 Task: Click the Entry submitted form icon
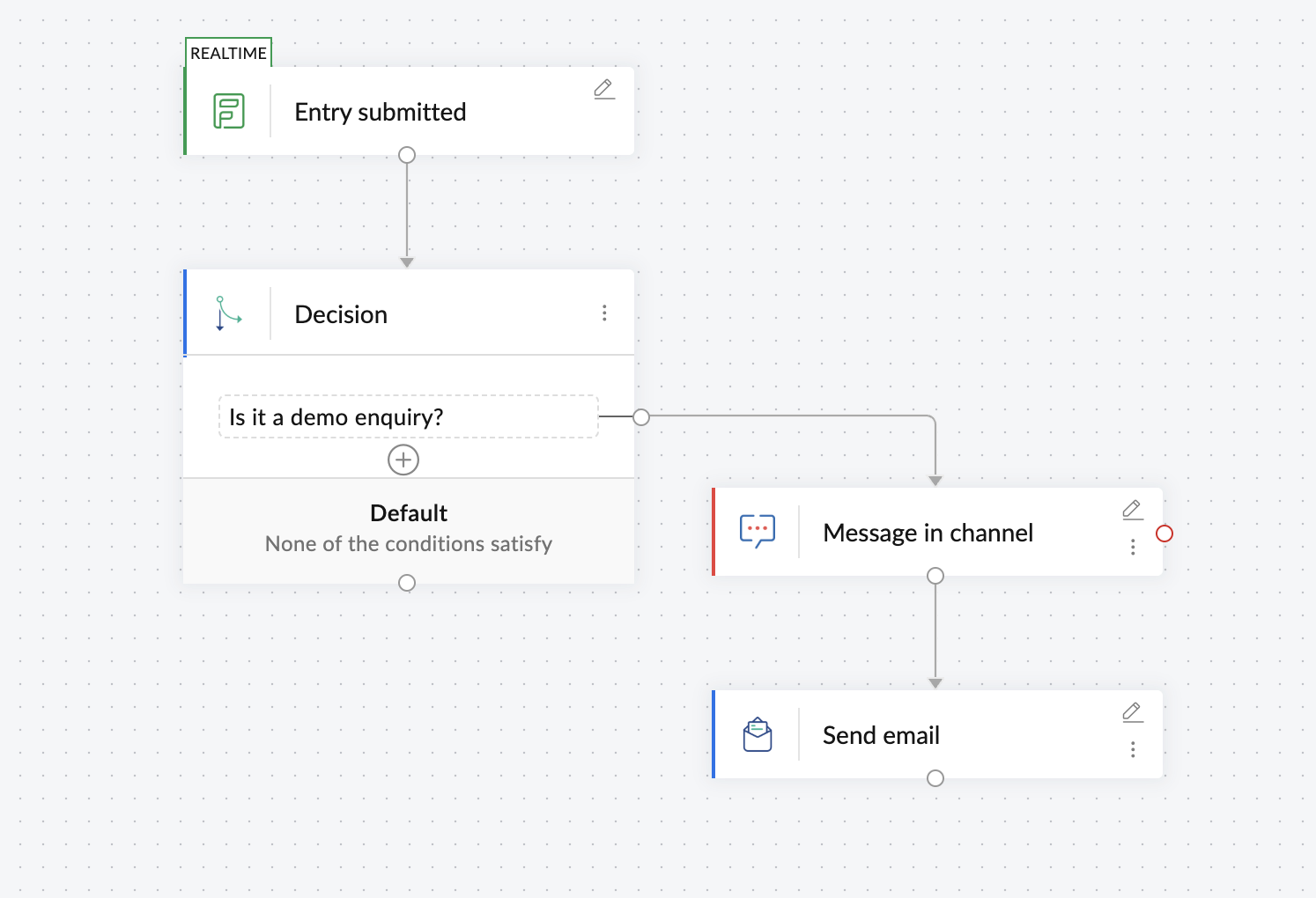pyautogui.click(x=229, y=112)
